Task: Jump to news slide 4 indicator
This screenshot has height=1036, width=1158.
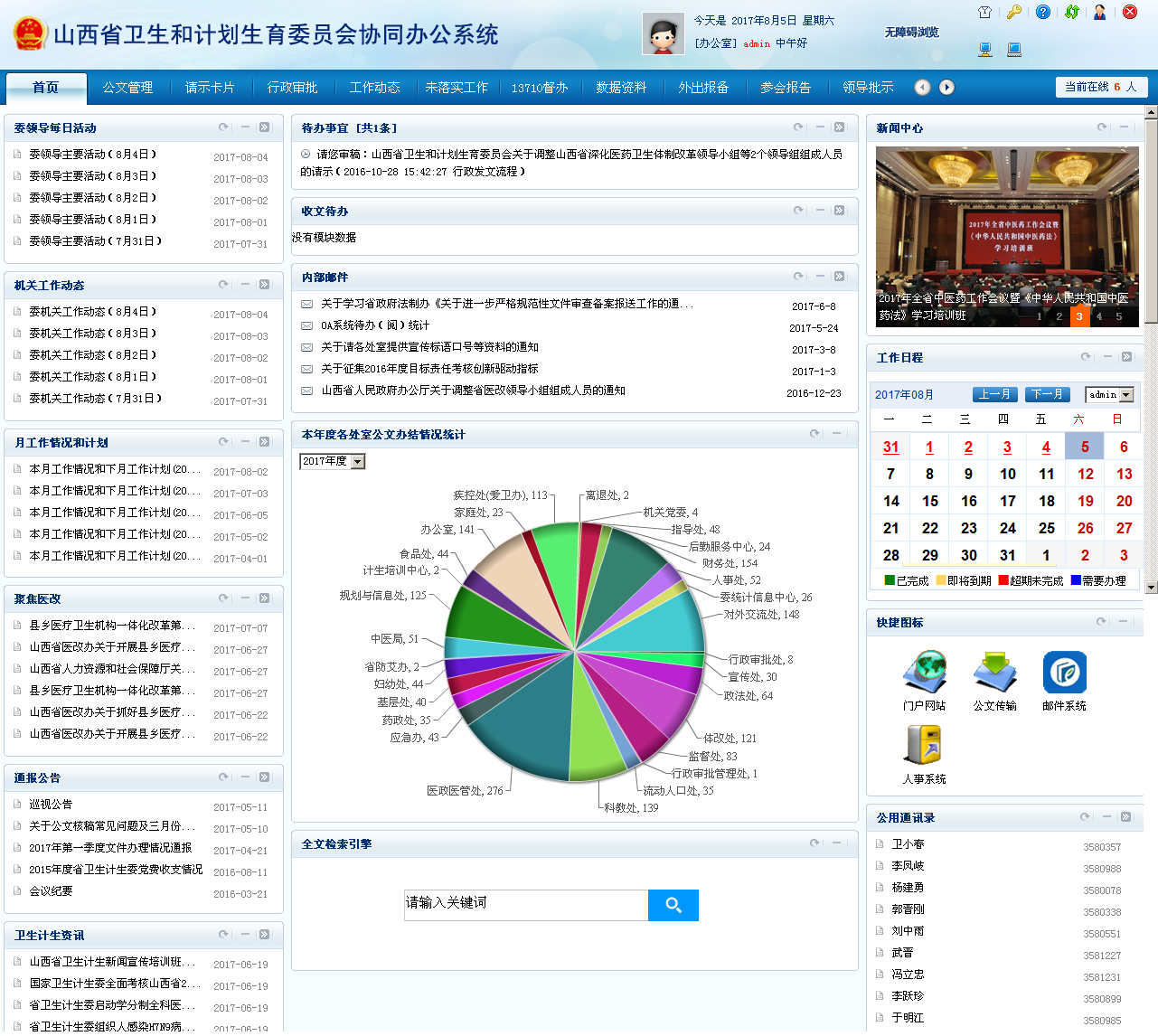Action: click(x=1099, y=316)
